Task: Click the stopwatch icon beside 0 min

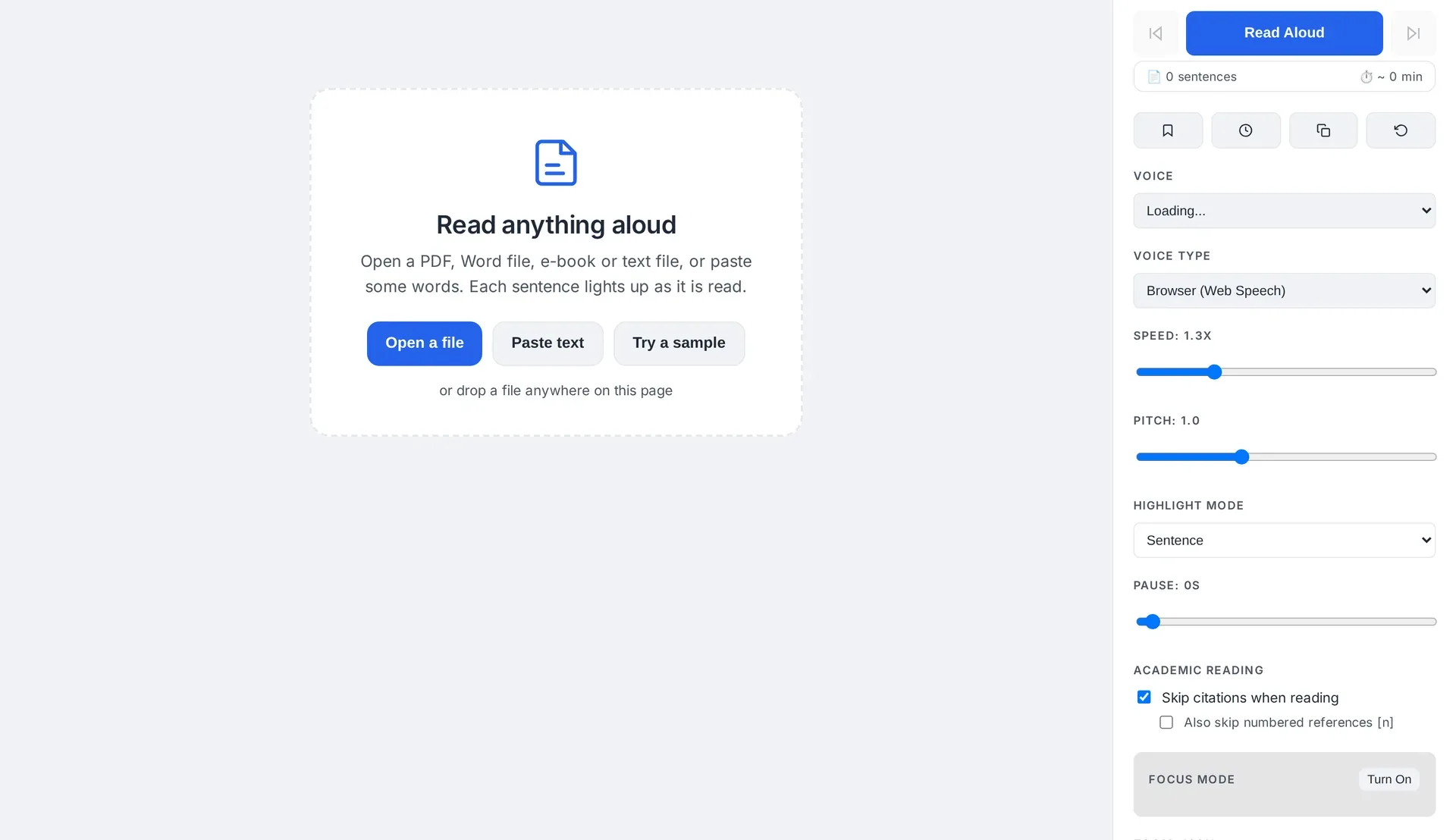Action: 1366,77
